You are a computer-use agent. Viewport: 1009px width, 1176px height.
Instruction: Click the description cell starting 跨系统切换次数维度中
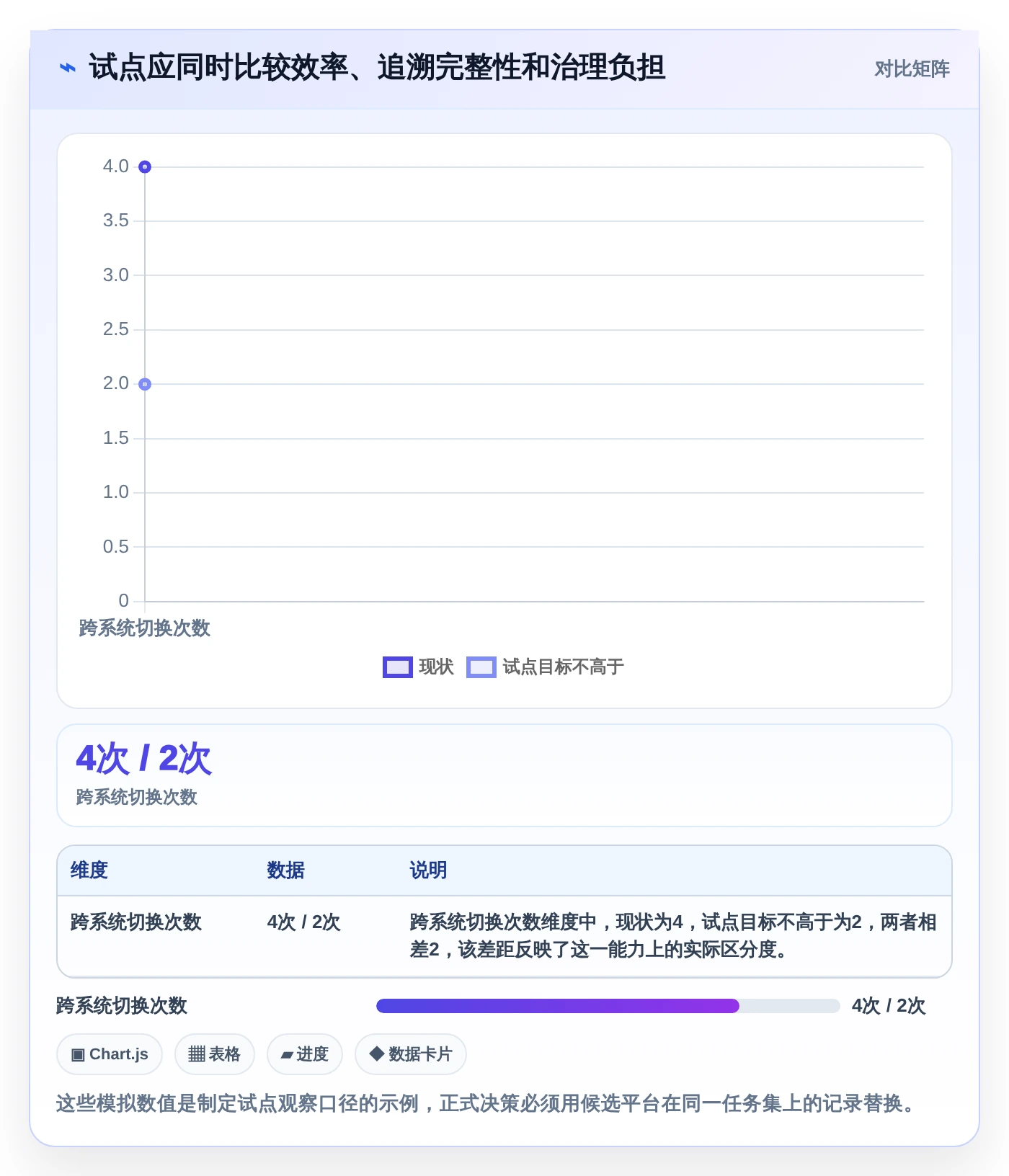[673, 936]
